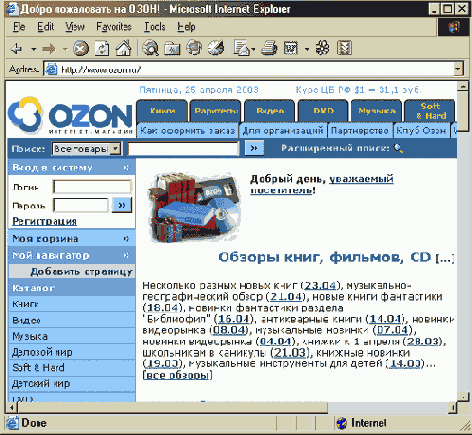Go forward with the Forward arrow

(49, 49)
